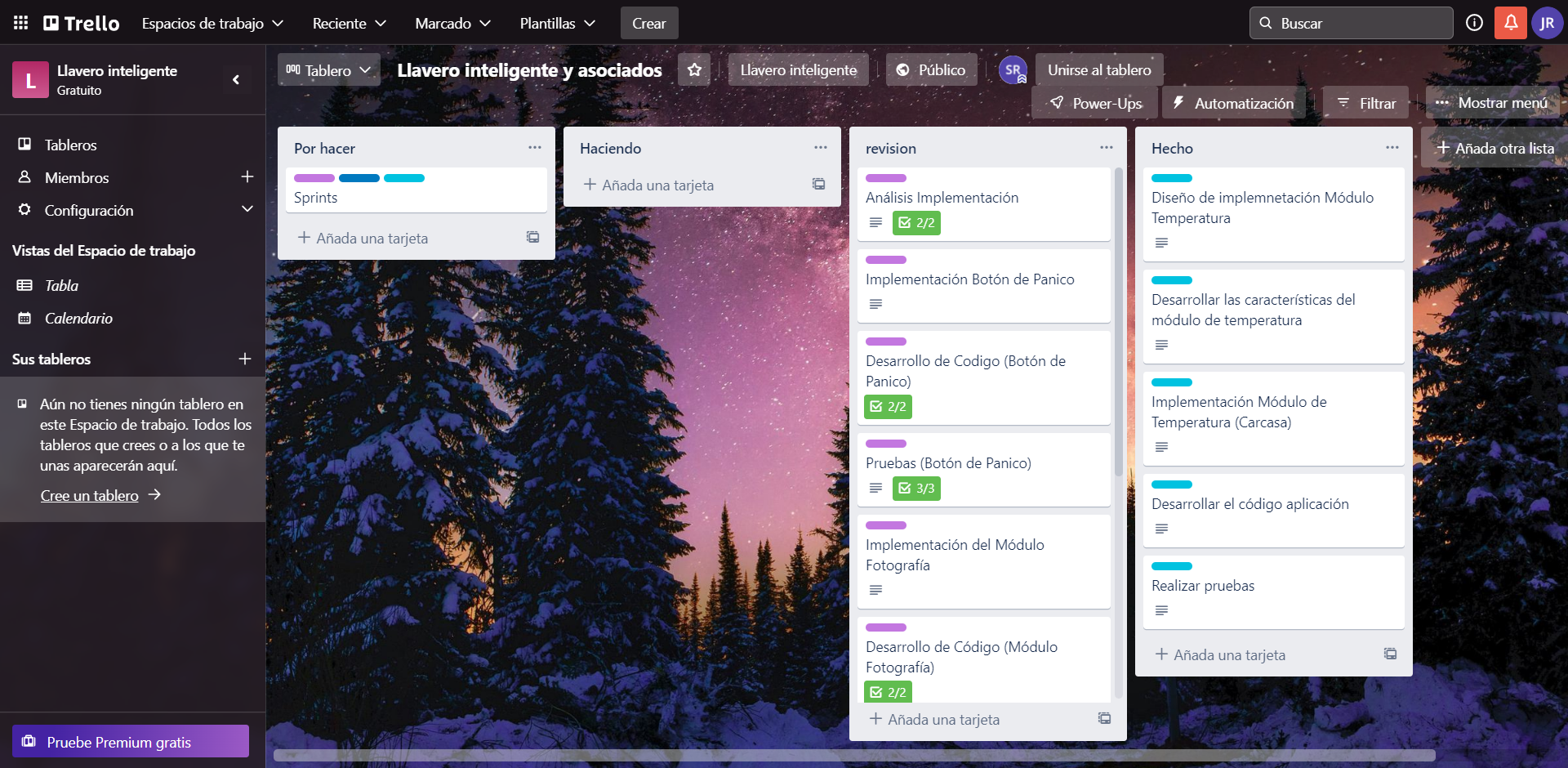Expand the Configuración section
The image size is (1568, 768).
247,210
